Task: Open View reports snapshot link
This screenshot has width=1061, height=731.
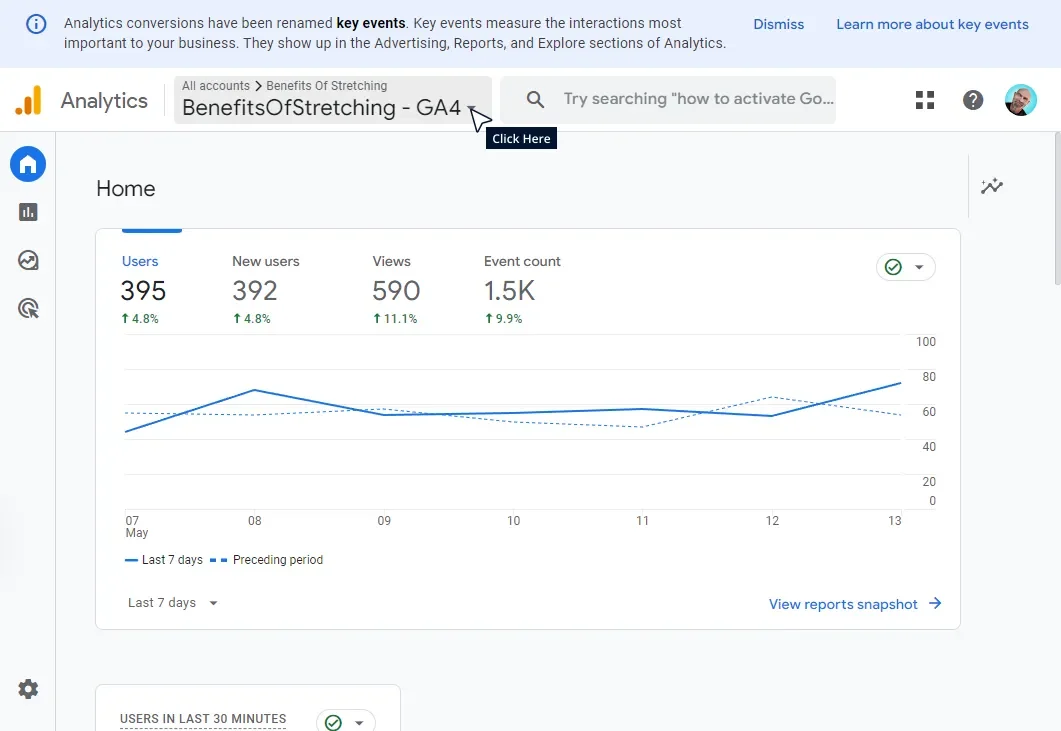Action: pos(843,604)
